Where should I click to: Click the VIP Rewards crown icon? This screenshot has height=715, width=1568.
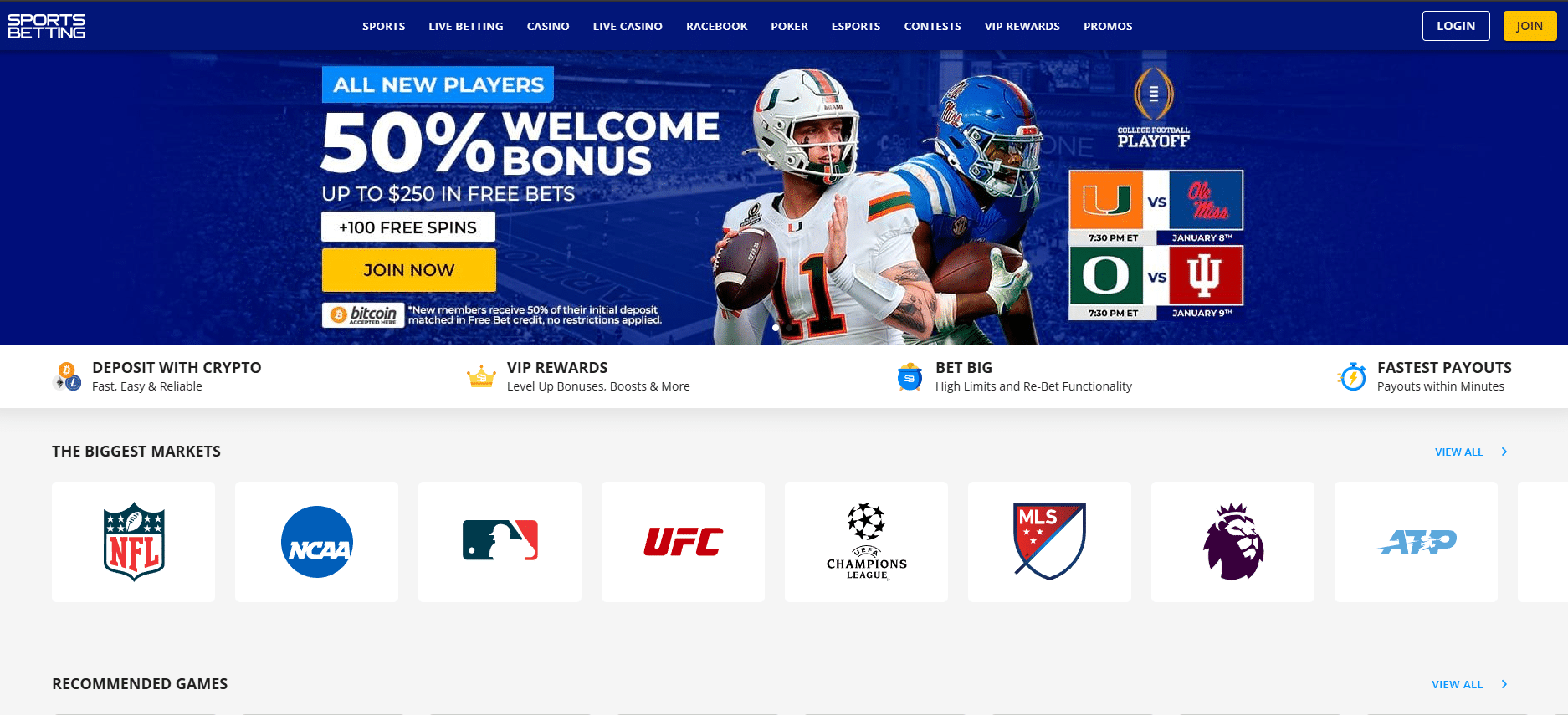pos(481,377)
